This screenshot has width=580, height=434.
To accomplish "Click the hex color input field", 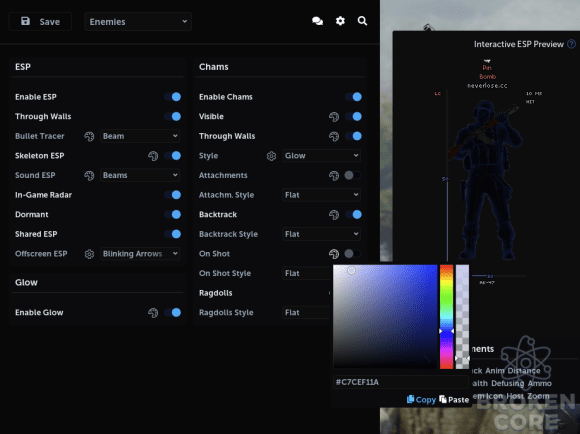I will (401, 382).
